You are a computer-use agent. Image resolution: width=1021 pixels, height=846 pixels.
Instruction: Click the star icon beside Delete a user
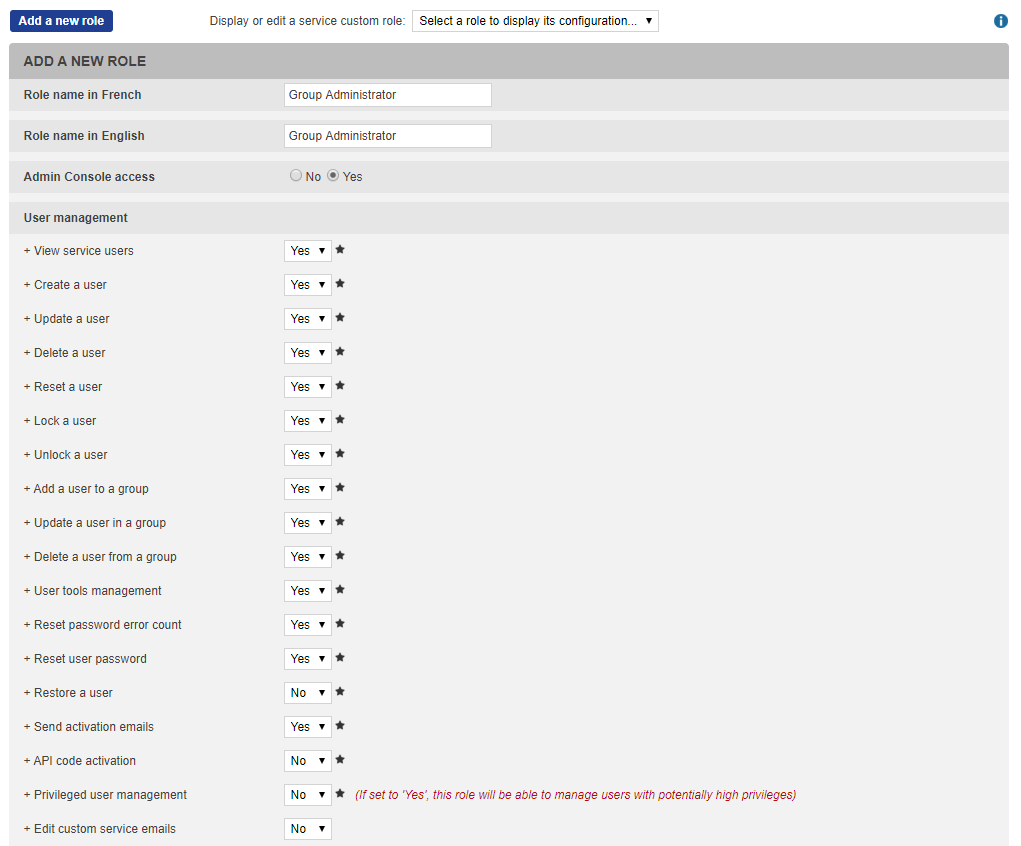pyautogui.click(x=340, y=352)
